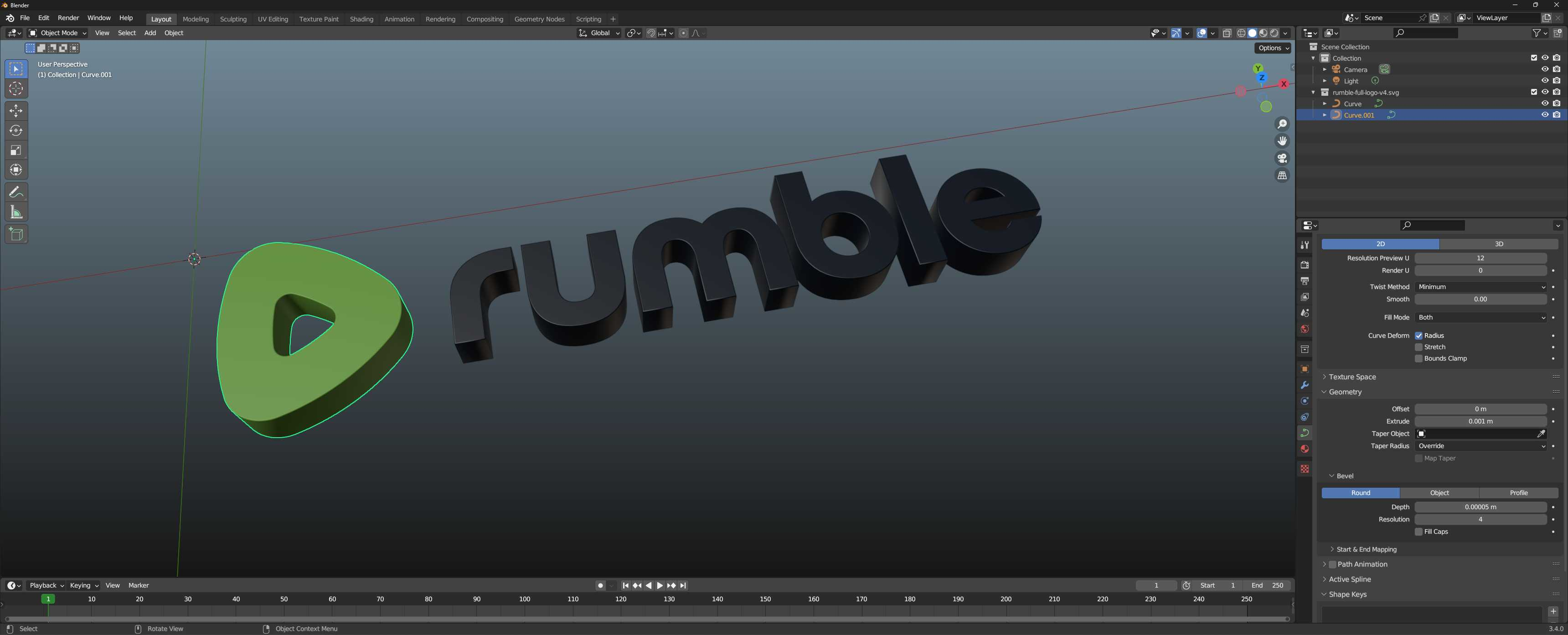Switch to wireframe viewport shading
Viewport: 1568px width, 635px height.
[x=1241, y=33]
